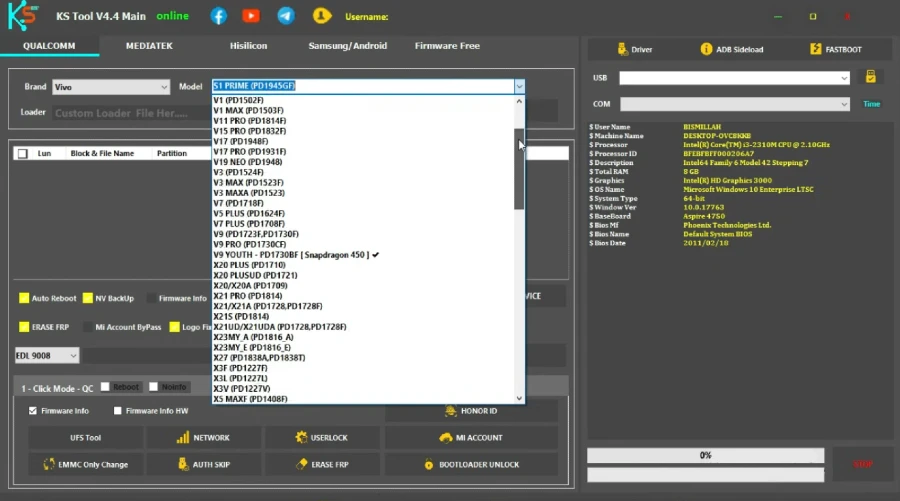Click the yellow user account icon
The image size is (900, 501).
[x=321, y=16]
